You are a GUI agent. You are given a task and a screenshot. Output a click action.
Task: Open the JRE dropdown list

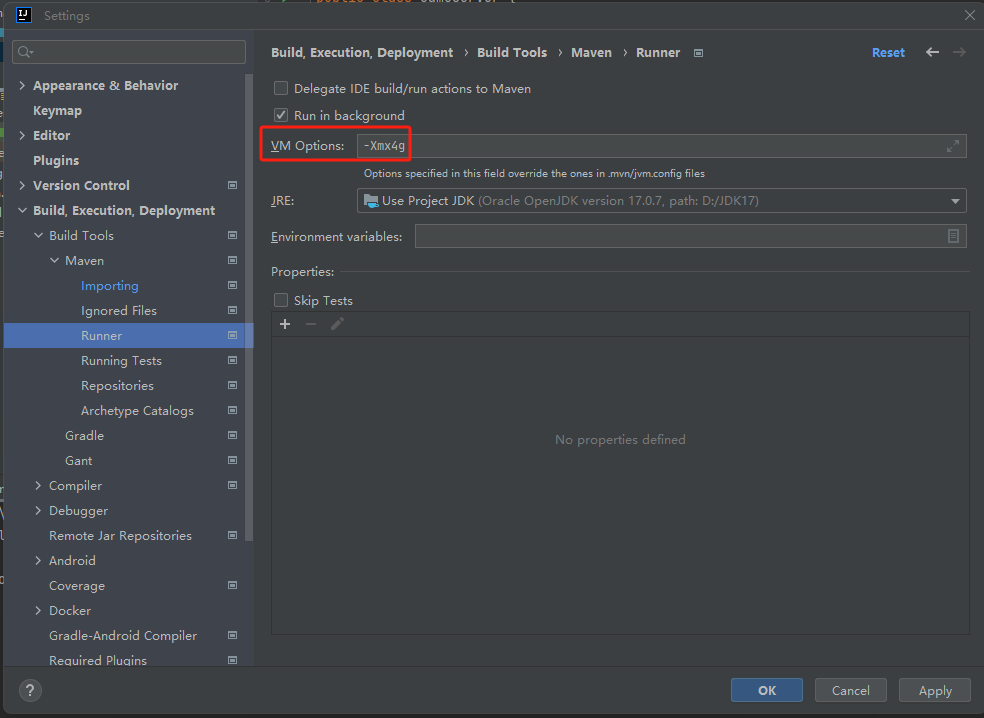[955, 201]
